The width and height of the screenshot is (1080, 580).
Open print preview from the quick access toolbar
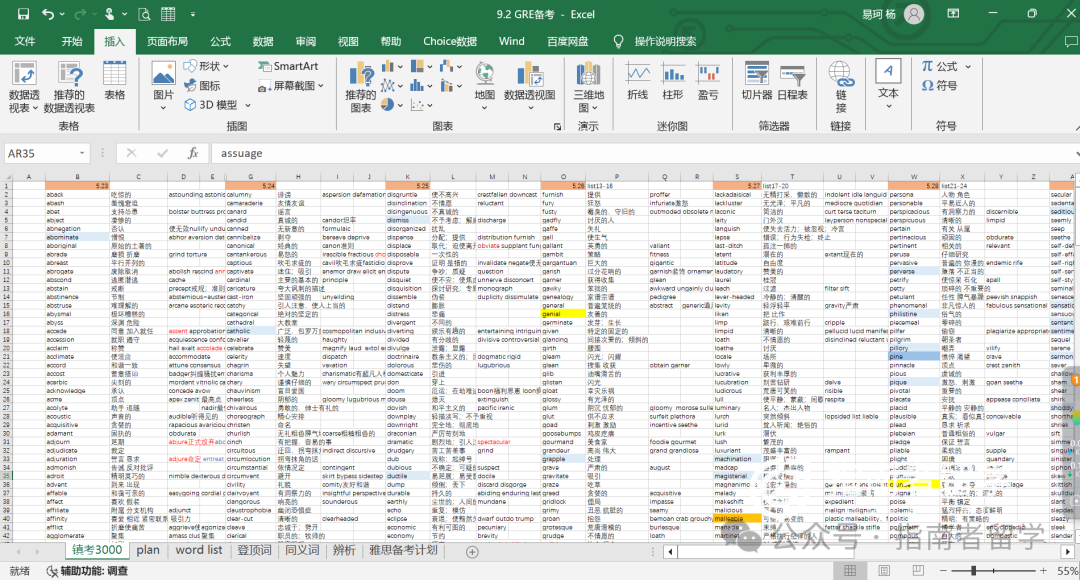coord(144,14)
